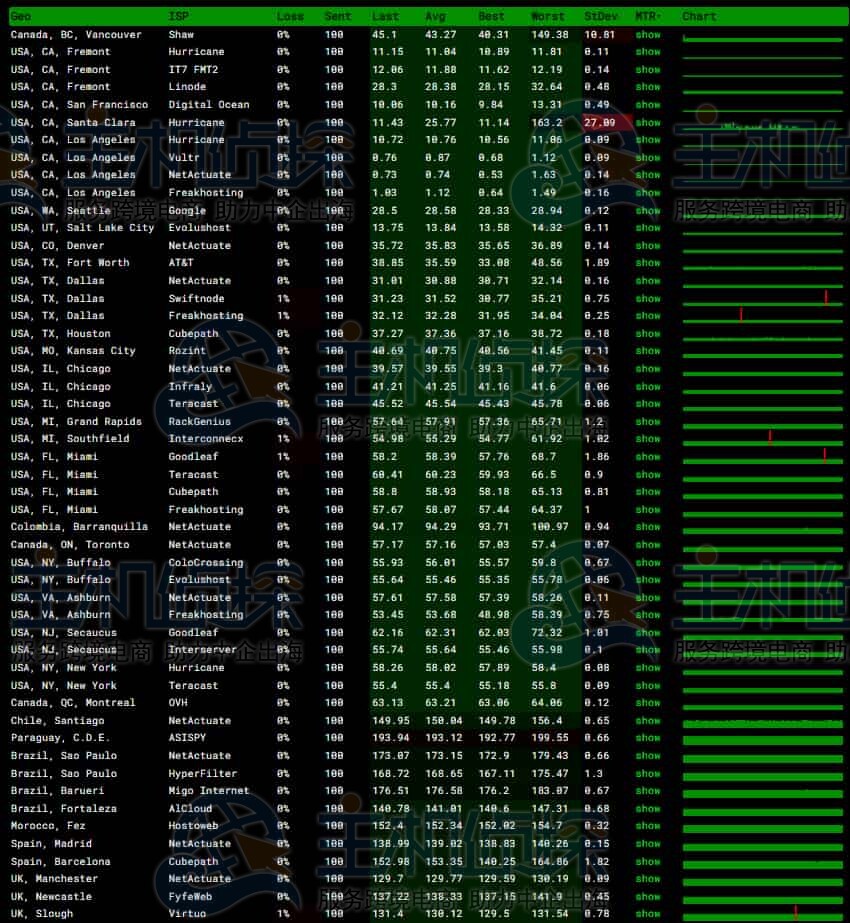The image size is (850, 923).
Task: Sort by the Loss column header
Action: (290, 17)
